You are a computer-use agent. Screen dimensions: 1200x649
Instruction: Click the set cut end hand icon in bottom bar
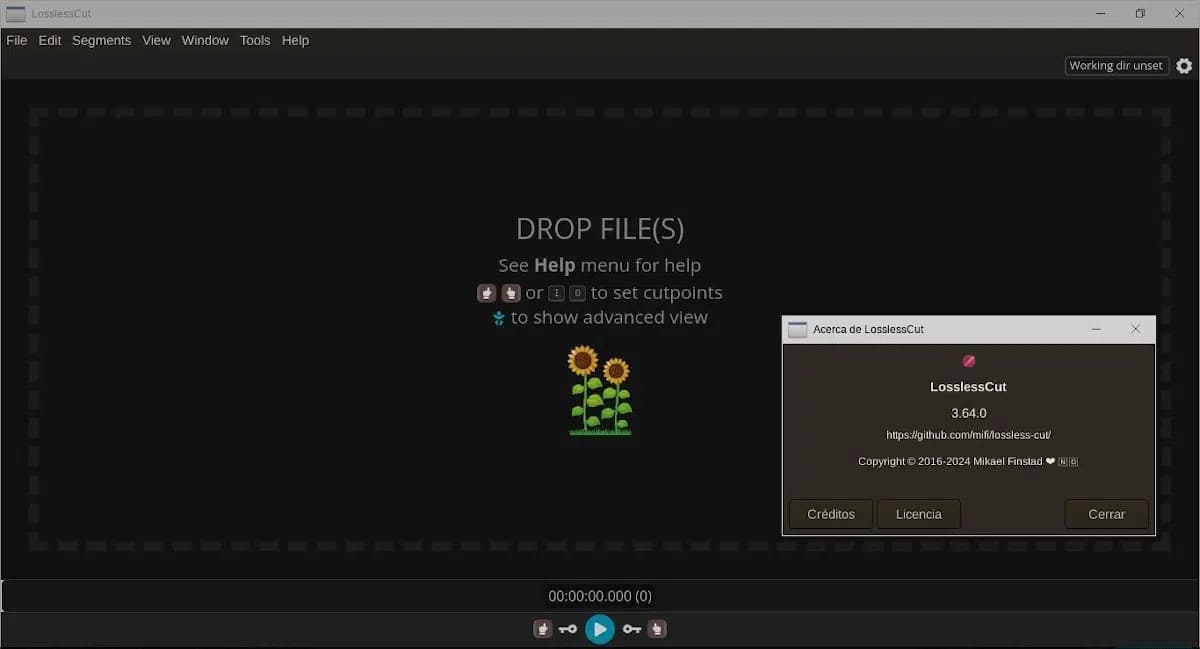click(656, 629)
